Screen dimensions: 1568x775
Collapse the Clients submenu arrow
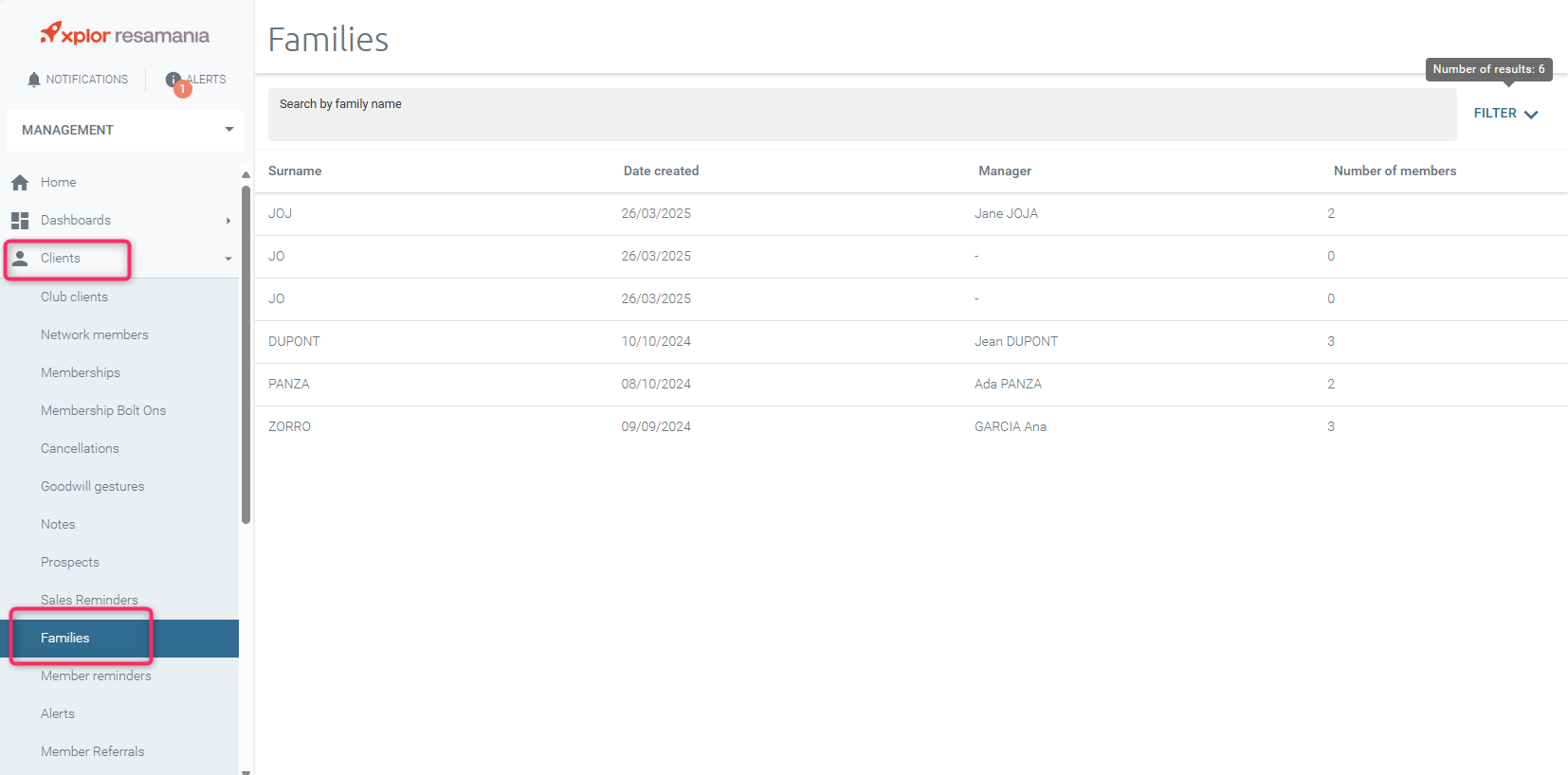pyautogui.click(x=228, y=259)
